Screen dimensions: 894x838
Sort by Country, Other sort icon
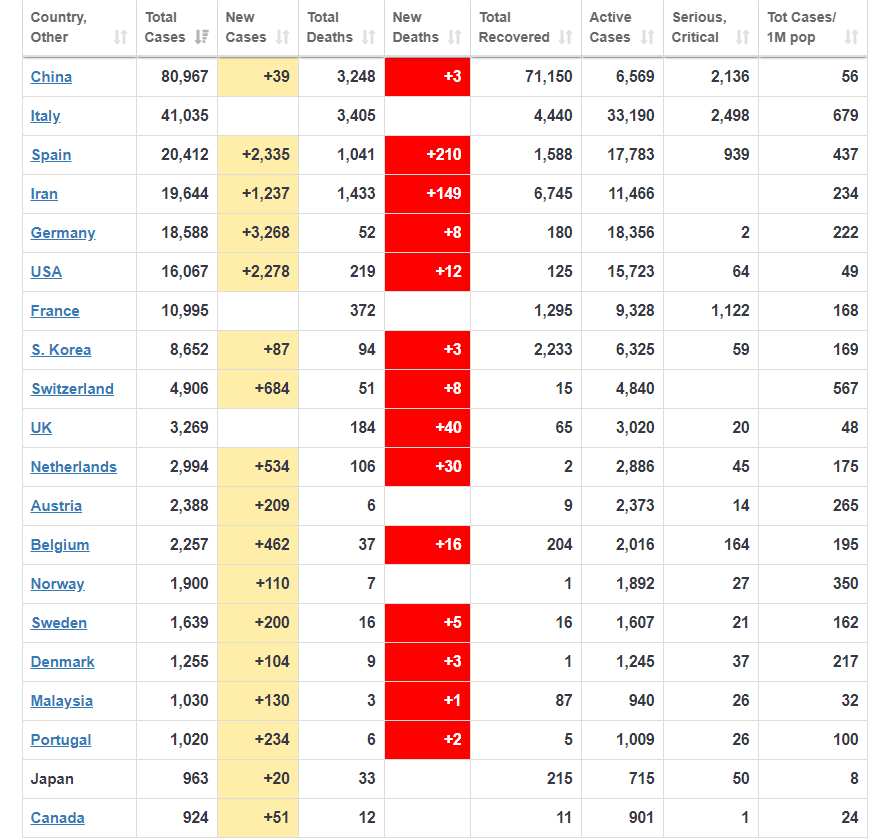(120, 38)
